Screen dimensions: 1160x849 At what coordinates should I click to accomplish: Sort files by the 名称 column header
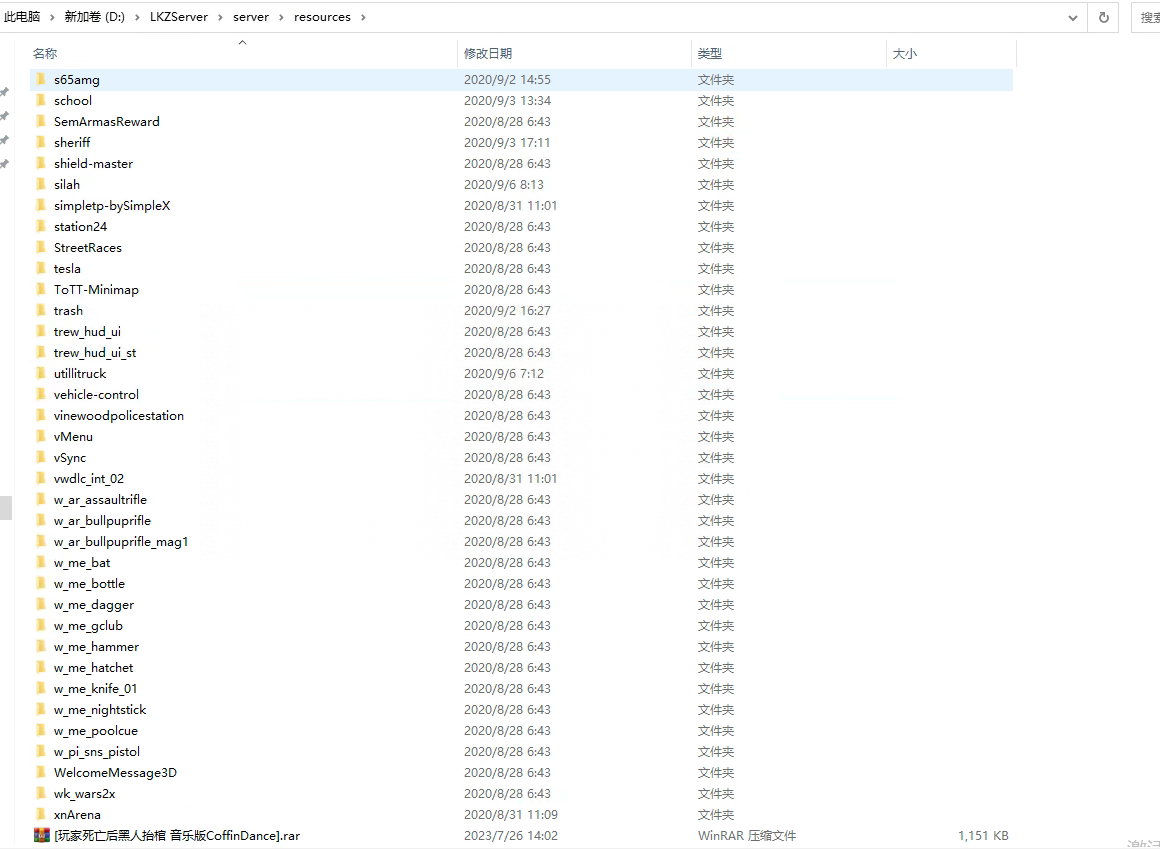pyautogui.click(x=45, y=53)
